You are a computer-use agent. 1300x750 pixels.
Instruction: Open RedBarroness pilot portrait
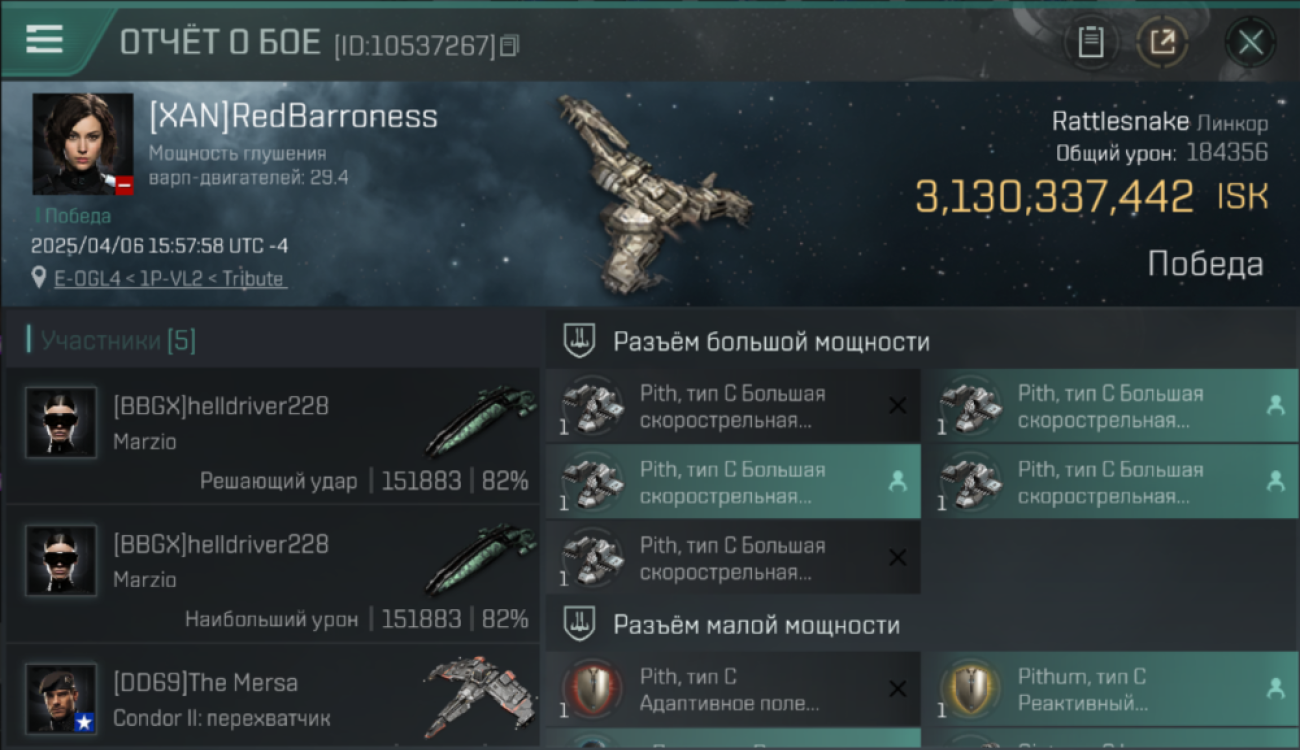(83, 144)
